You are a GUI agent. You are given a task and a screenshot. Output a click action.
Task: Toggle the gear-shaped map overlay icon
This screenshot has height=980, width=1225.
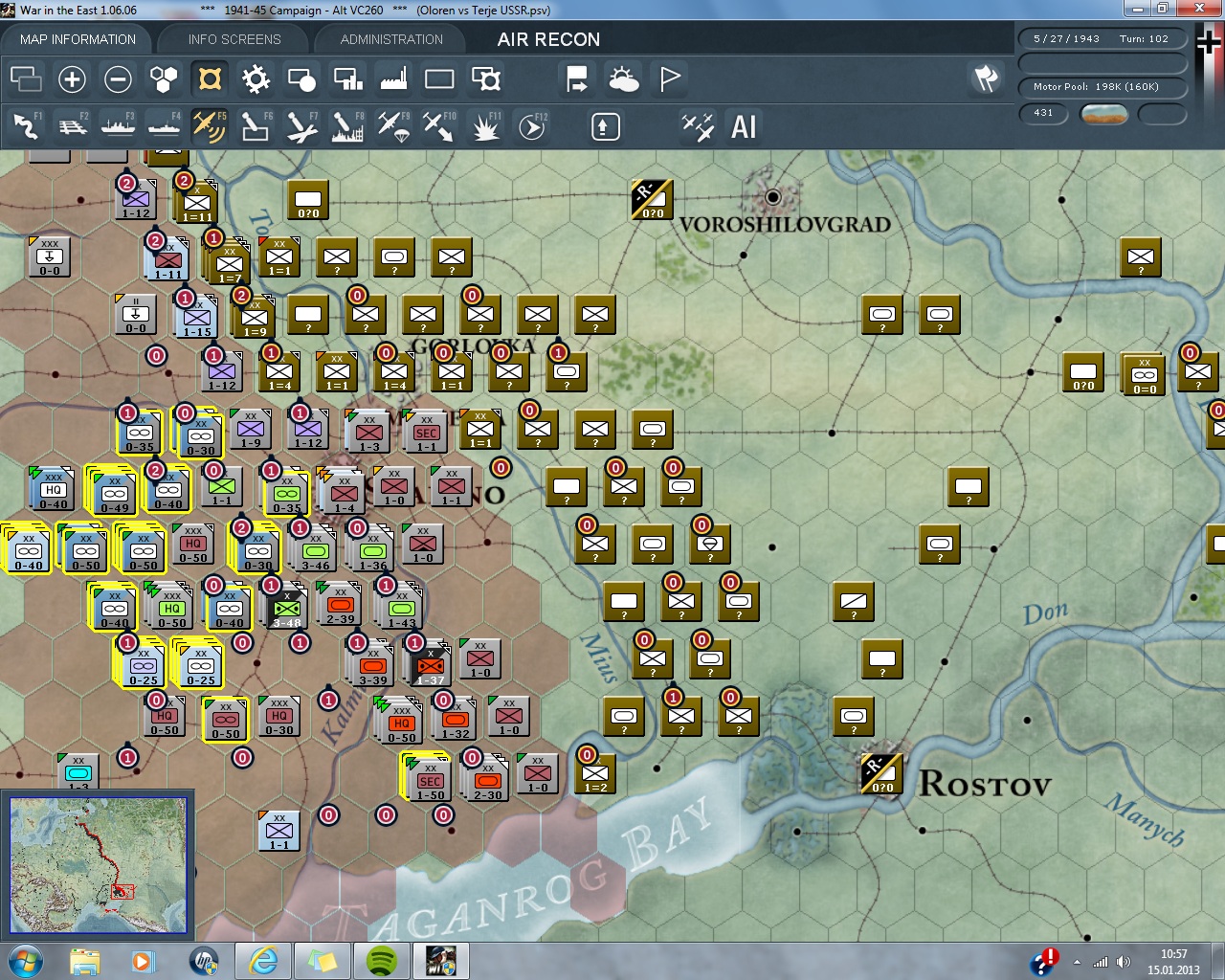coord(256,78)
